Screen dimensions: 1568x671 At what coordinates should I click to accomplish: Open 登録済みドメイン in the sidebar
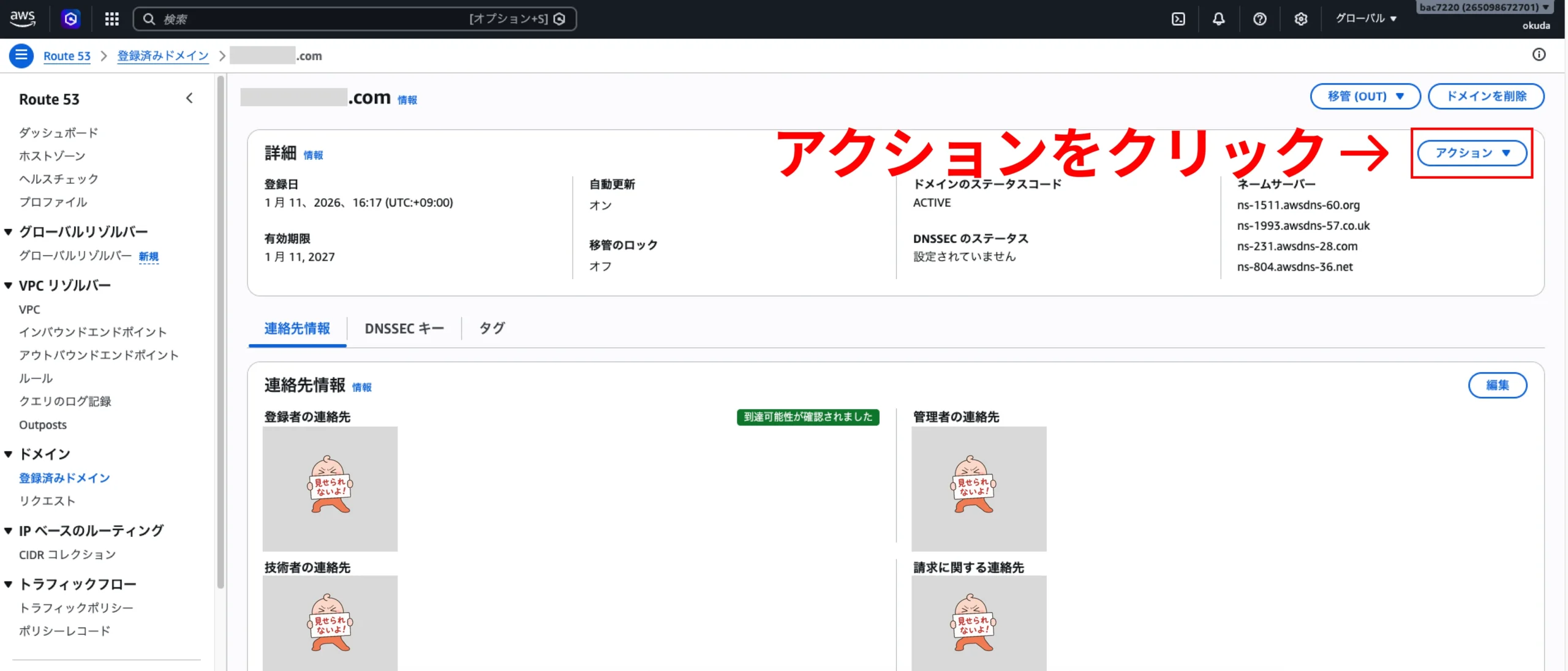pyautogui.click(x=64, y=478)
